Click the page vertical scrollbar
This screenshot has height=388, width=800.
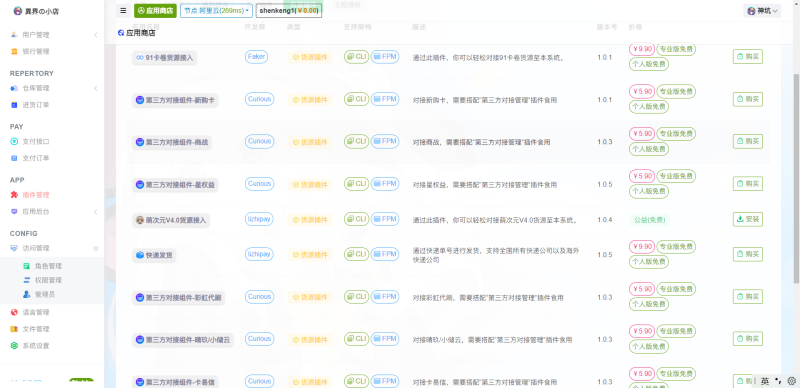[796, 179]
